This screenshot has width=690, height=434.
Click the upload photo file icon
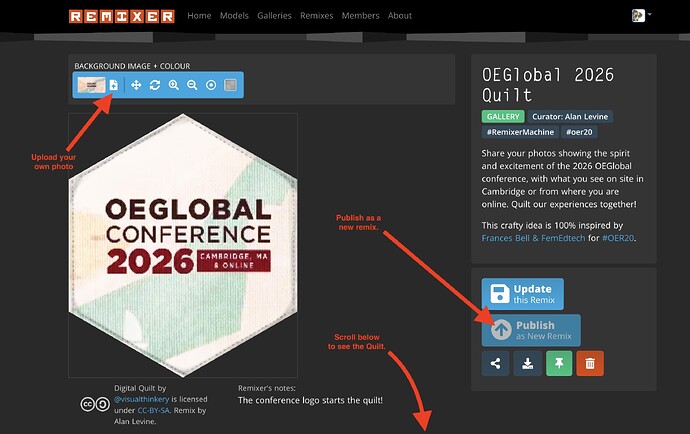tap(114, 85)
